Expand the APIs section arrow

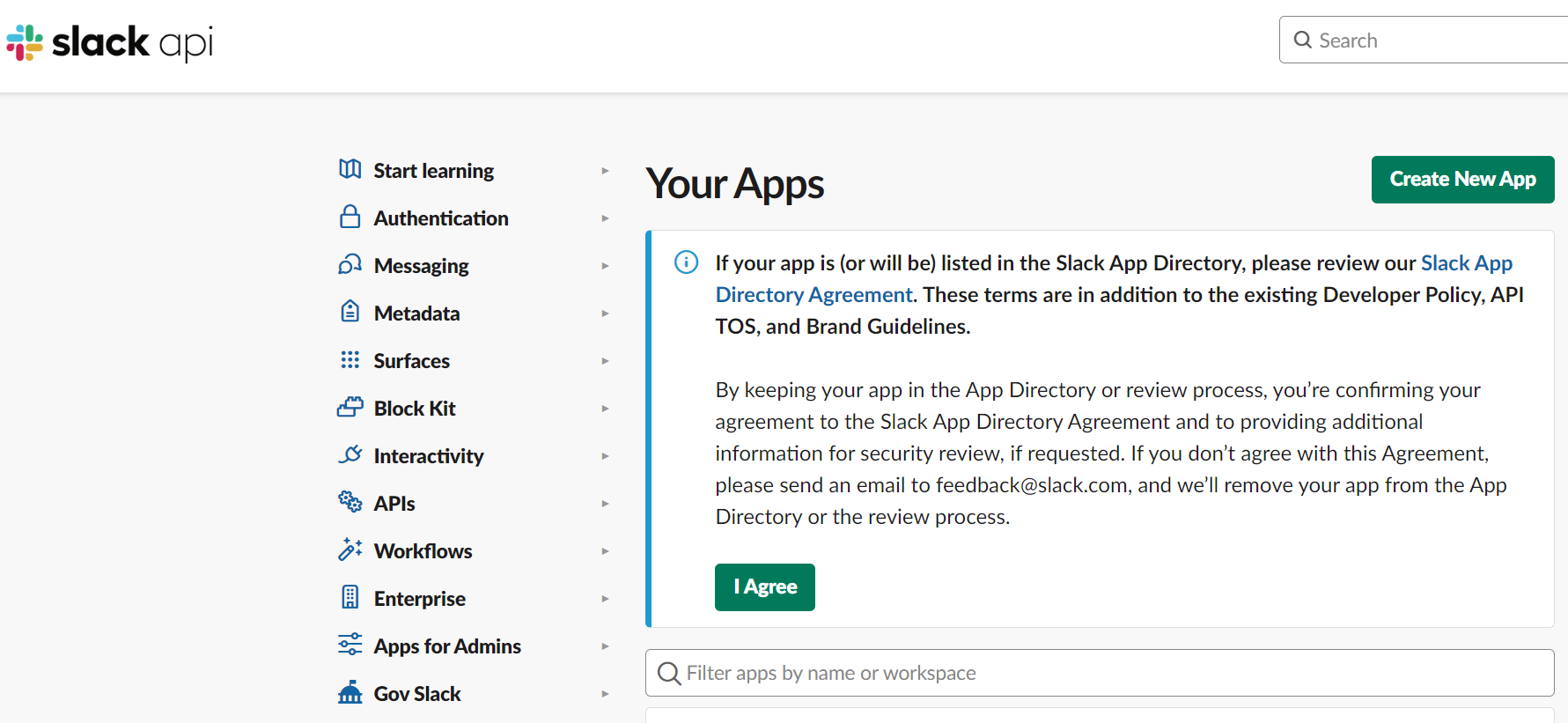[x=605, y=504]
